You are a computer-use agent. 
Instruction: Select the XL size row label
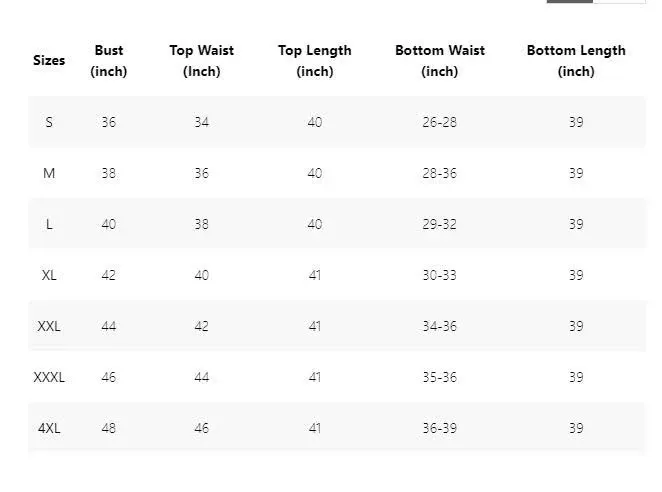tap(49, 275)
